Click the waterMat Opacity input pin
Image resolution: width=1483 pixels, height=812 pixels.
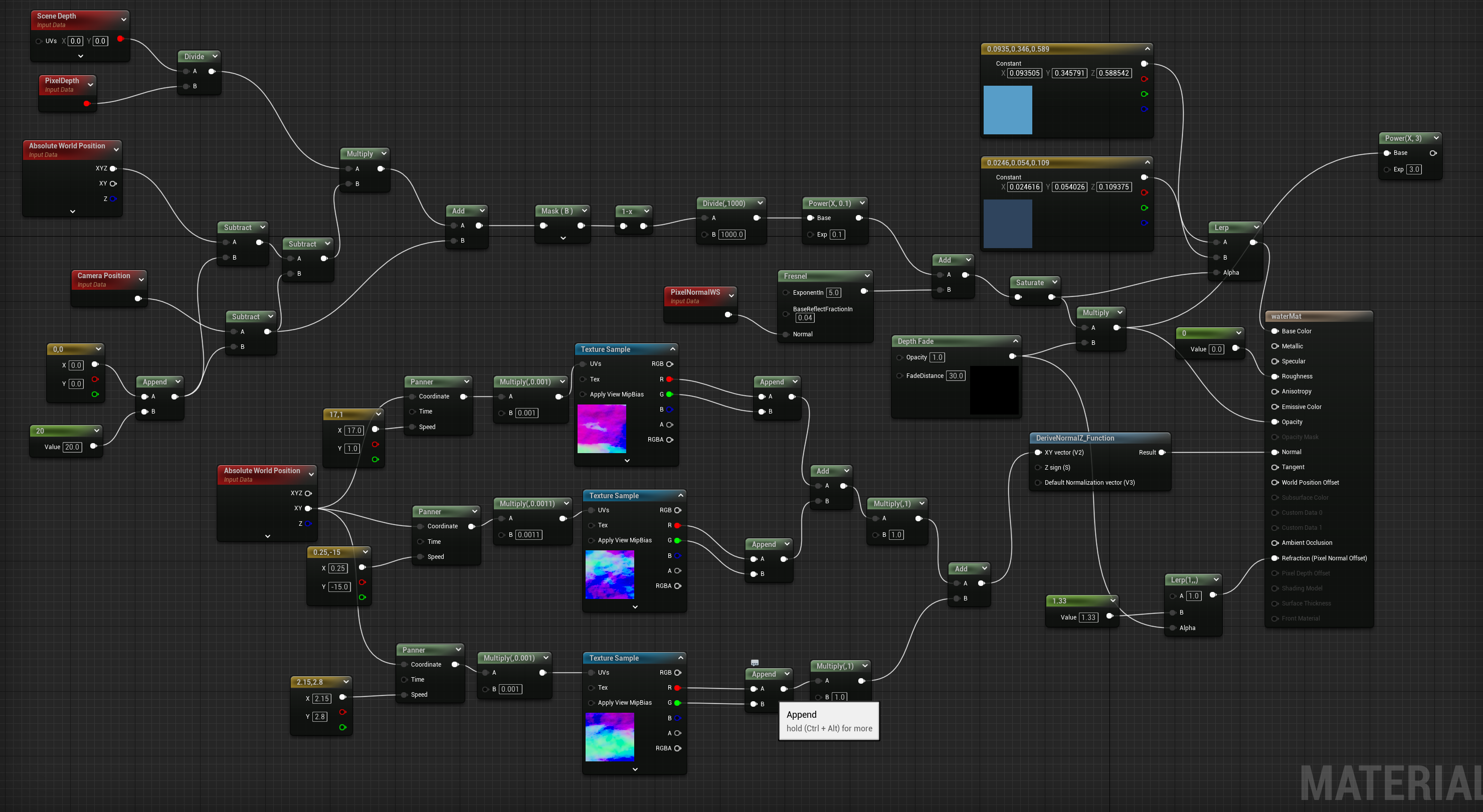pos(1274,422)
